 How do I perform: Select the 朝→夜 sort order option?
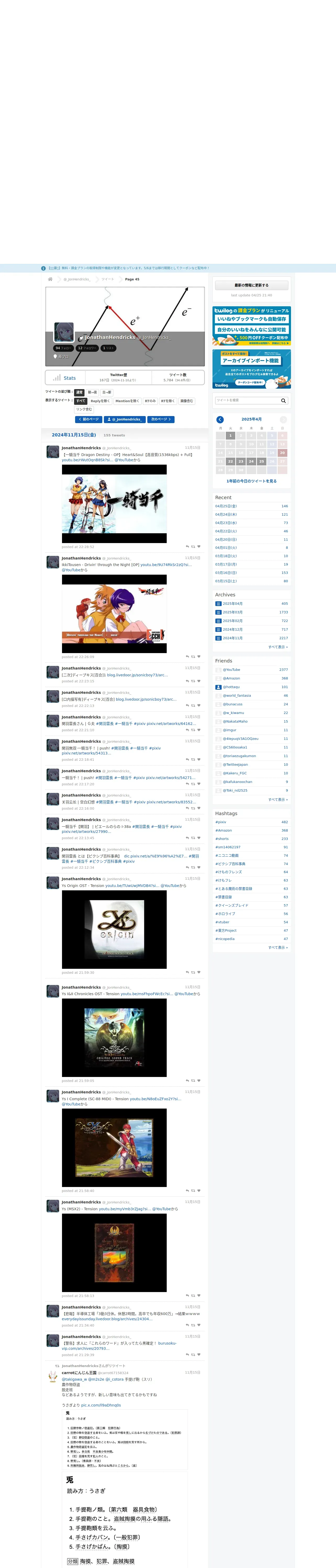pos(92,393)
